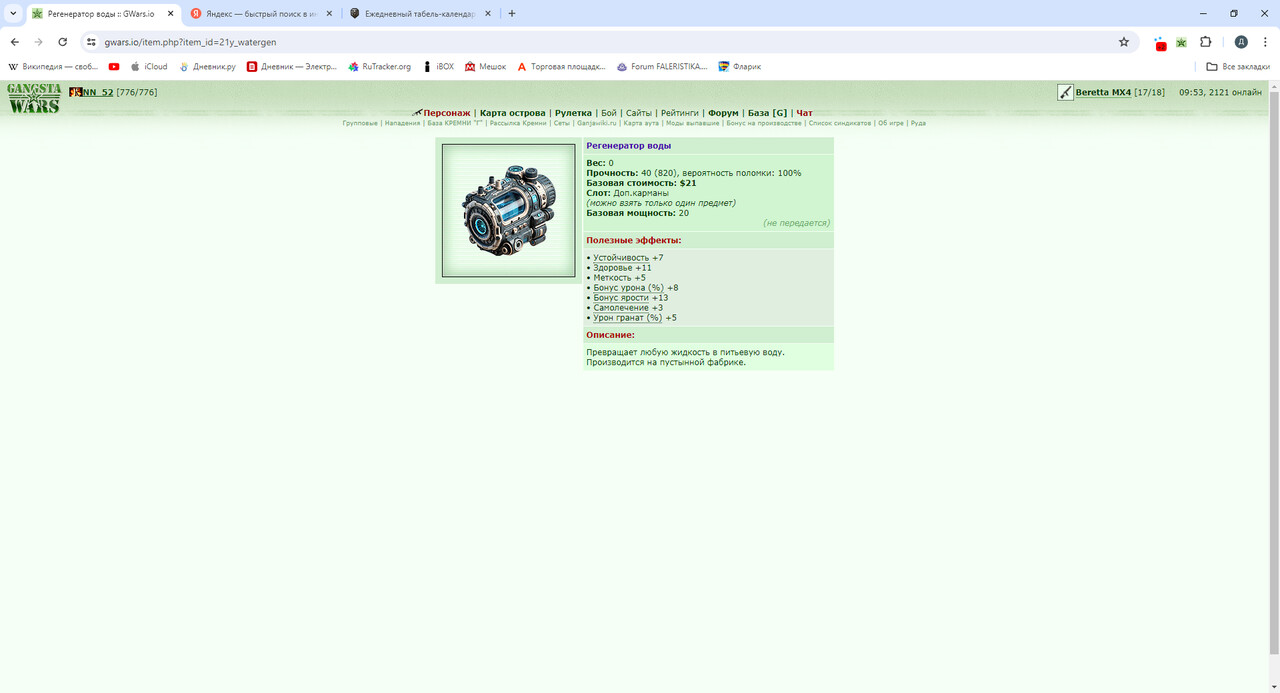Image resolution: width=1280 pixels, height=693 pixels.
Task: Open База [G] in the menu
Action: click(767, 113)
